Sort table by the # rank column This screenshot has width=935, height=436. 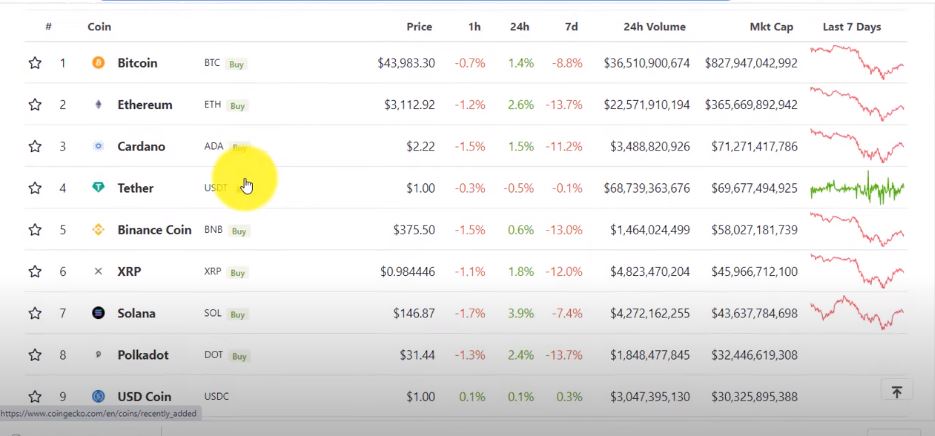(48, 27)
